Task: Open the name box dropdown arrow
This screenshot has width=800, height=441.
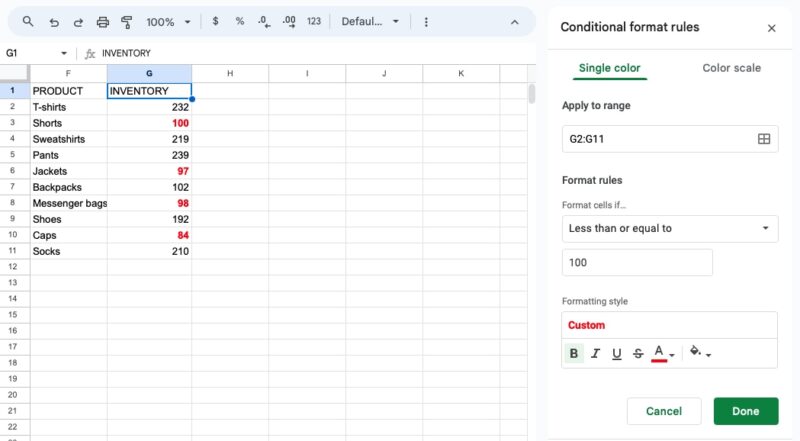Action: point(64,53)
